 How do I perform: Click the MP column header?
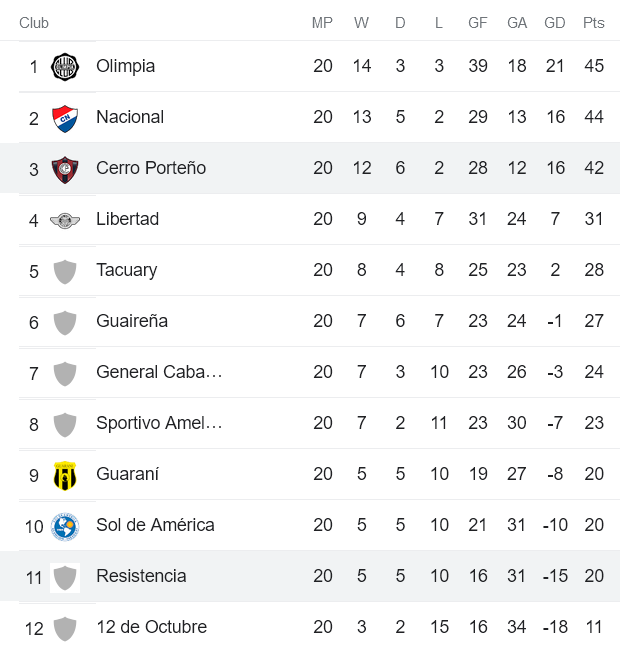(322, 23)
